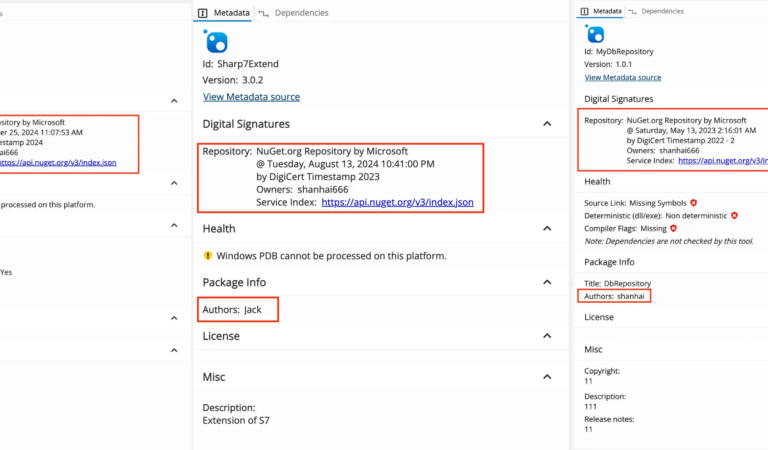The width and height of the screenshot is (768, 450).
Task: Collapse the Misc section in Sharp7Extend panel
Action: (x=547, y=377)
